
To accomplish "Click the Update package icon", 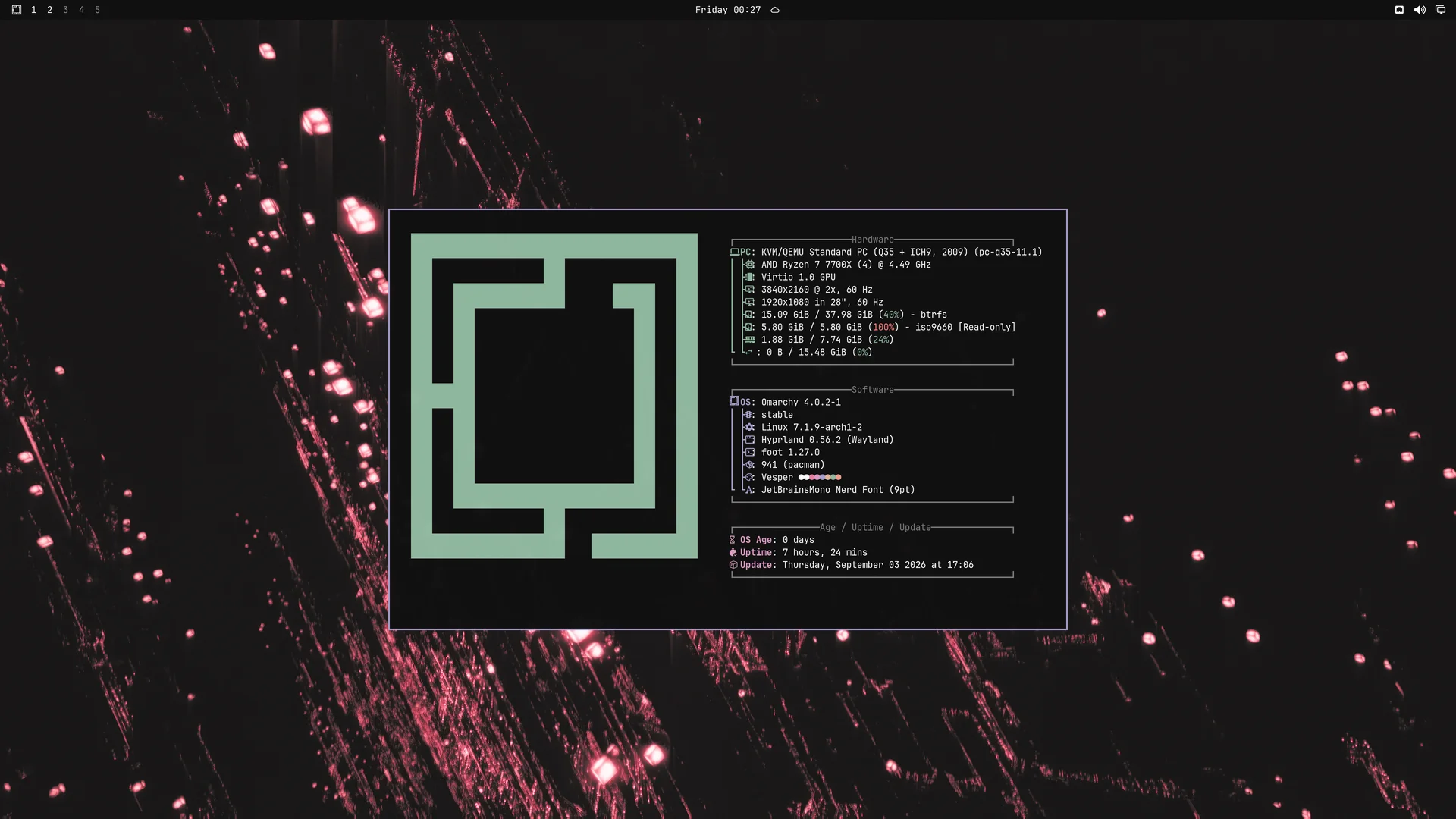I will [733, 565].
